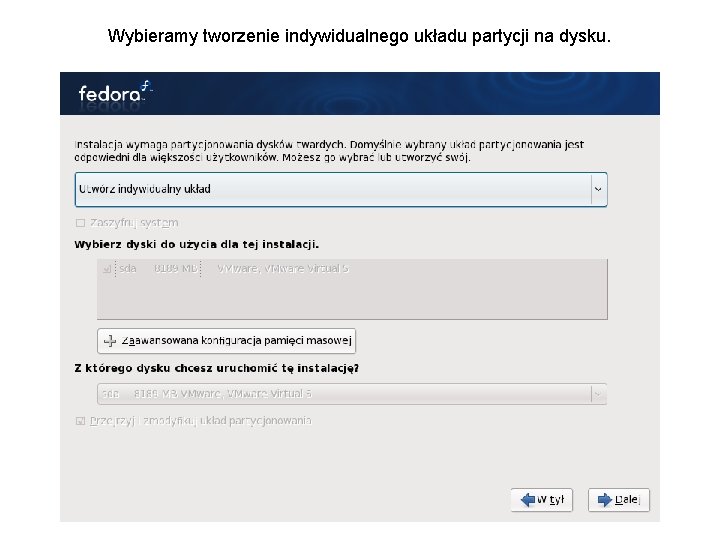Open the boot disk 'sda 8189 MB' dropdown
This screenshot has height=540, width=720.
pyautogui.click(x=352, y=394)
